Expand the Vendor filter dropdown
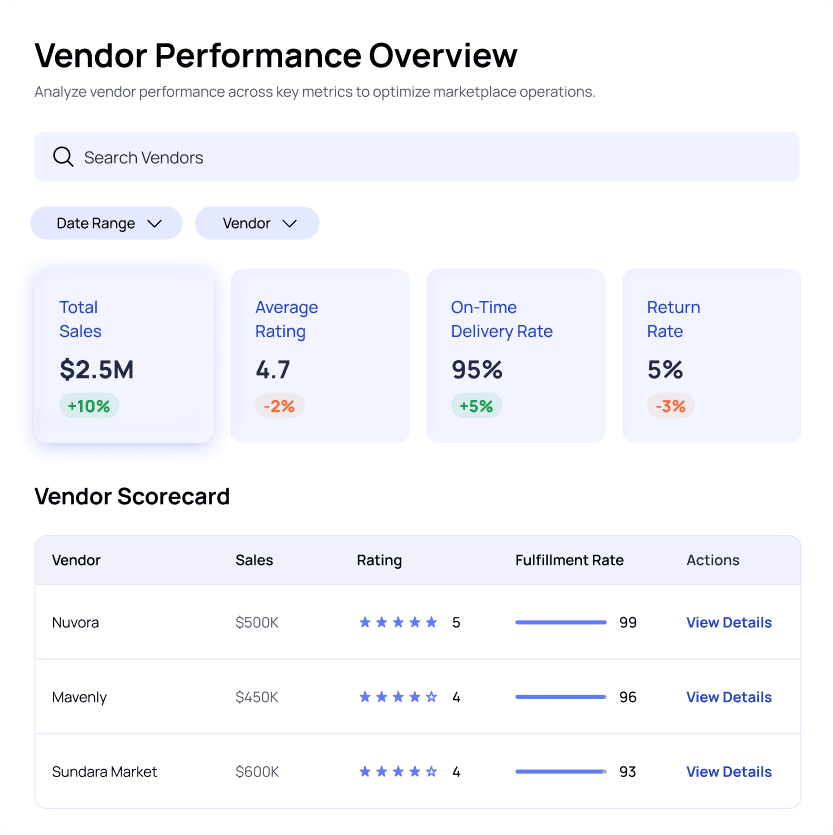Image resolution: width=833 pixels, height=835 pixels. [x=257, y=223]
